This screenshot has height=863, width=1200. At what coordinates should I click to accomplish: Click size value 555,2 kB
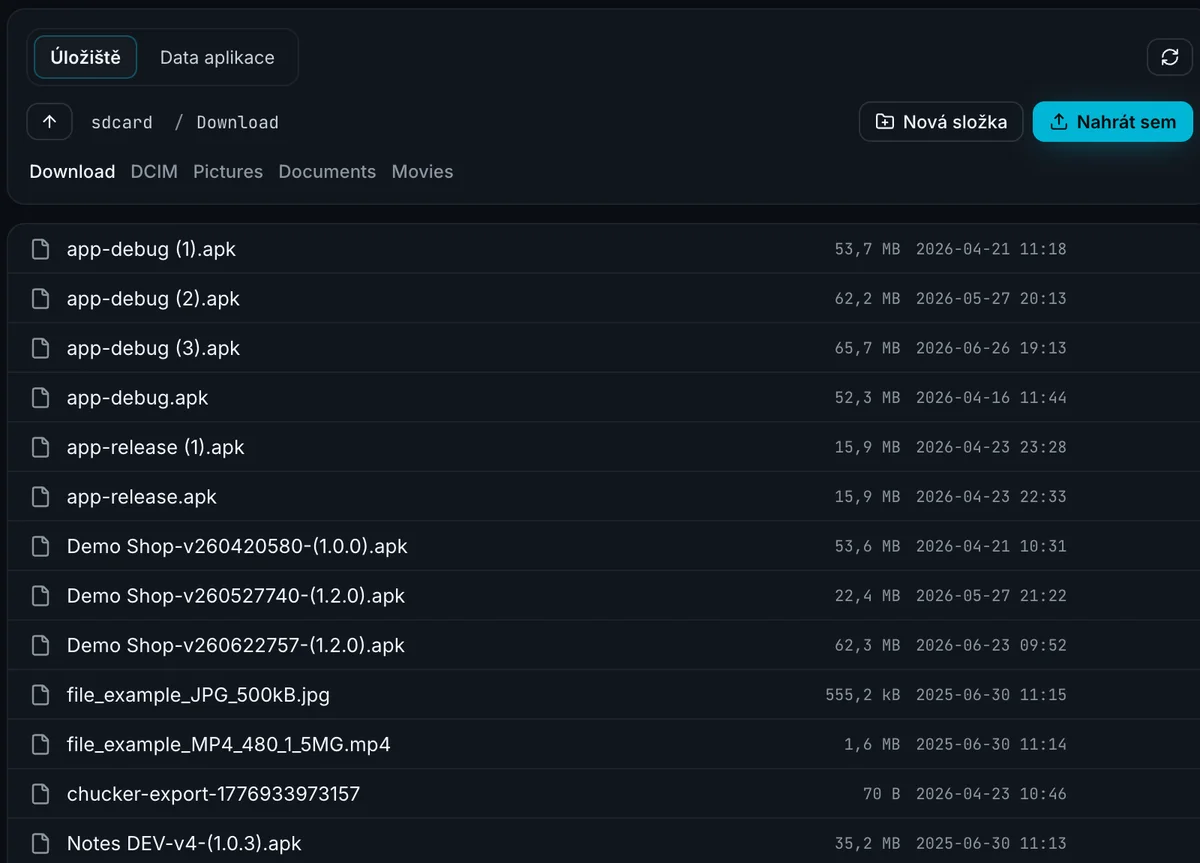[863, 695]
